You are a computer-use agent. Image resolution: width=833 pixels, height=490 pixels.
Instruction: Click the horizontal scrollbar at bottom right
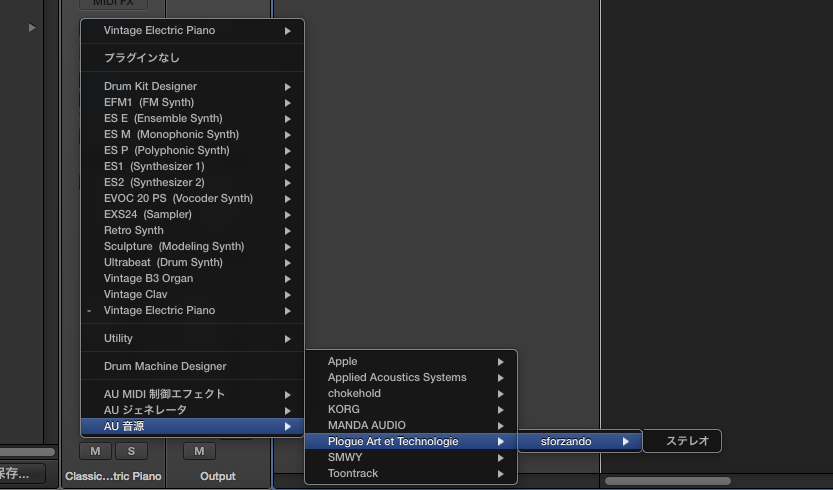coord(668,481)
